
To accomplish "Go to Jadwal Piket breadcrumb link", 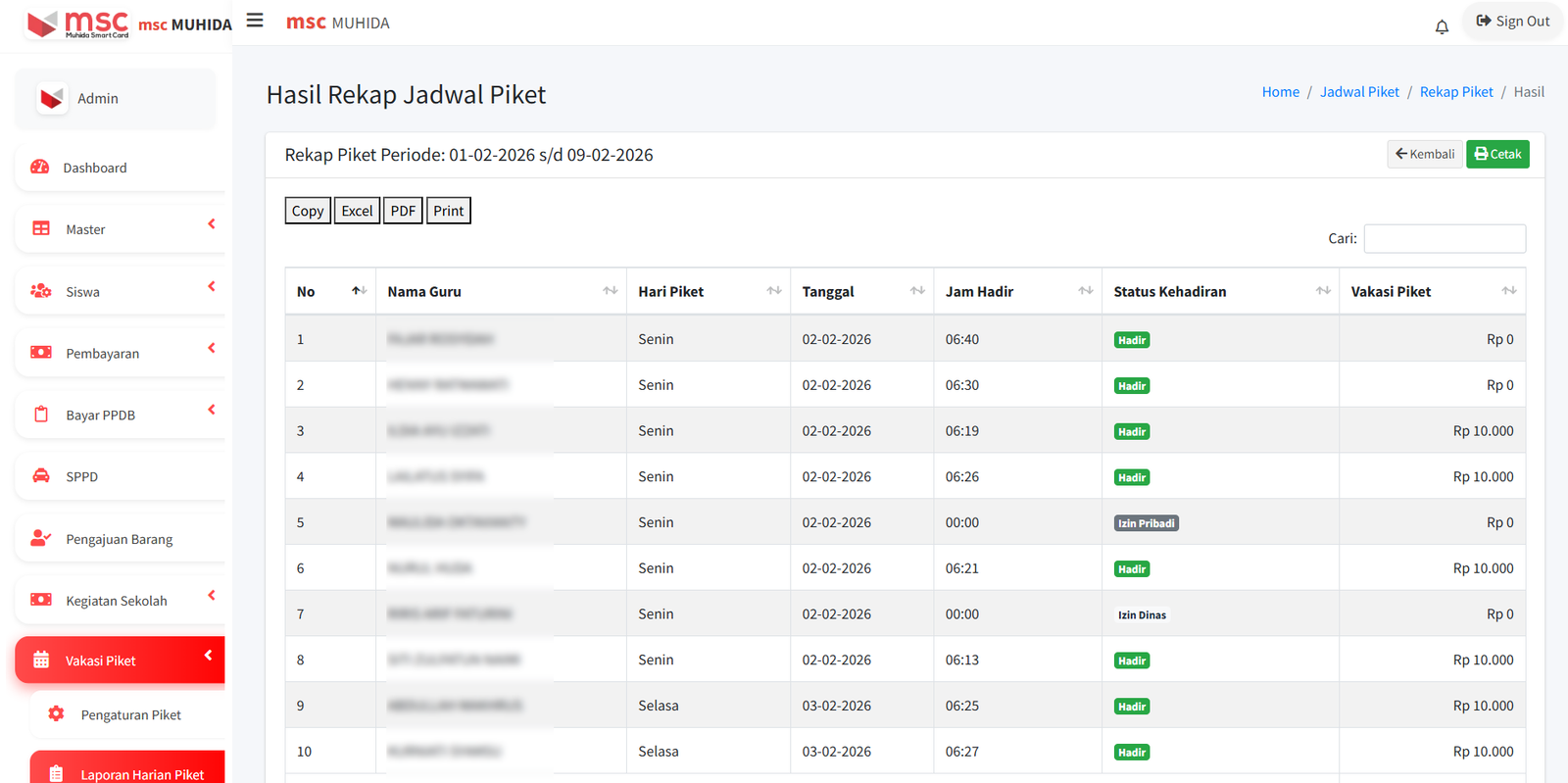I will (1359, 92).
